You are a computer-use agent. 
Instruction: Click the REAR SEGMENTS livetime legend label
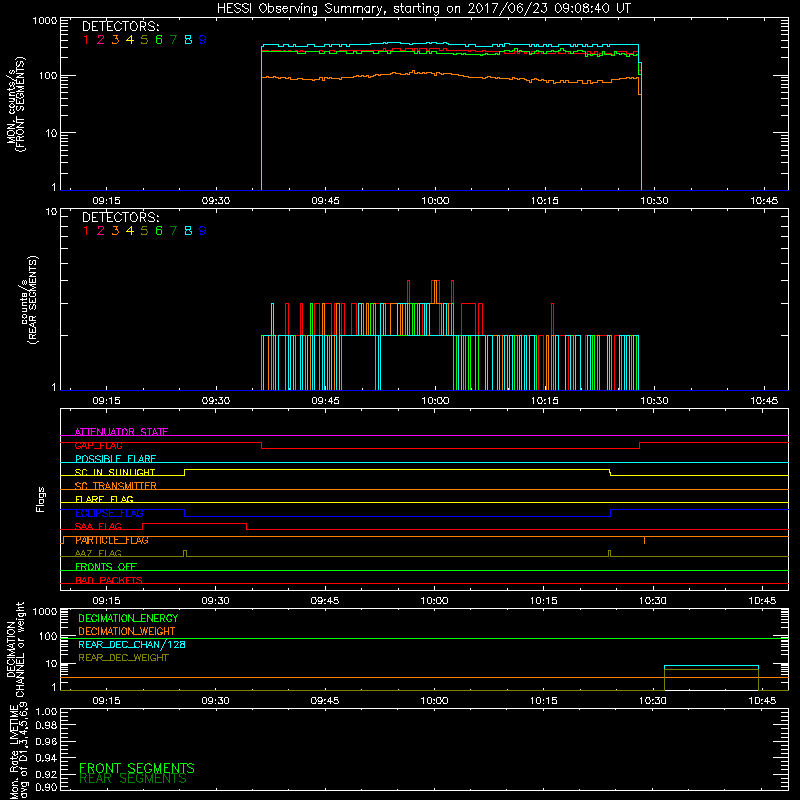pos(133,779)
